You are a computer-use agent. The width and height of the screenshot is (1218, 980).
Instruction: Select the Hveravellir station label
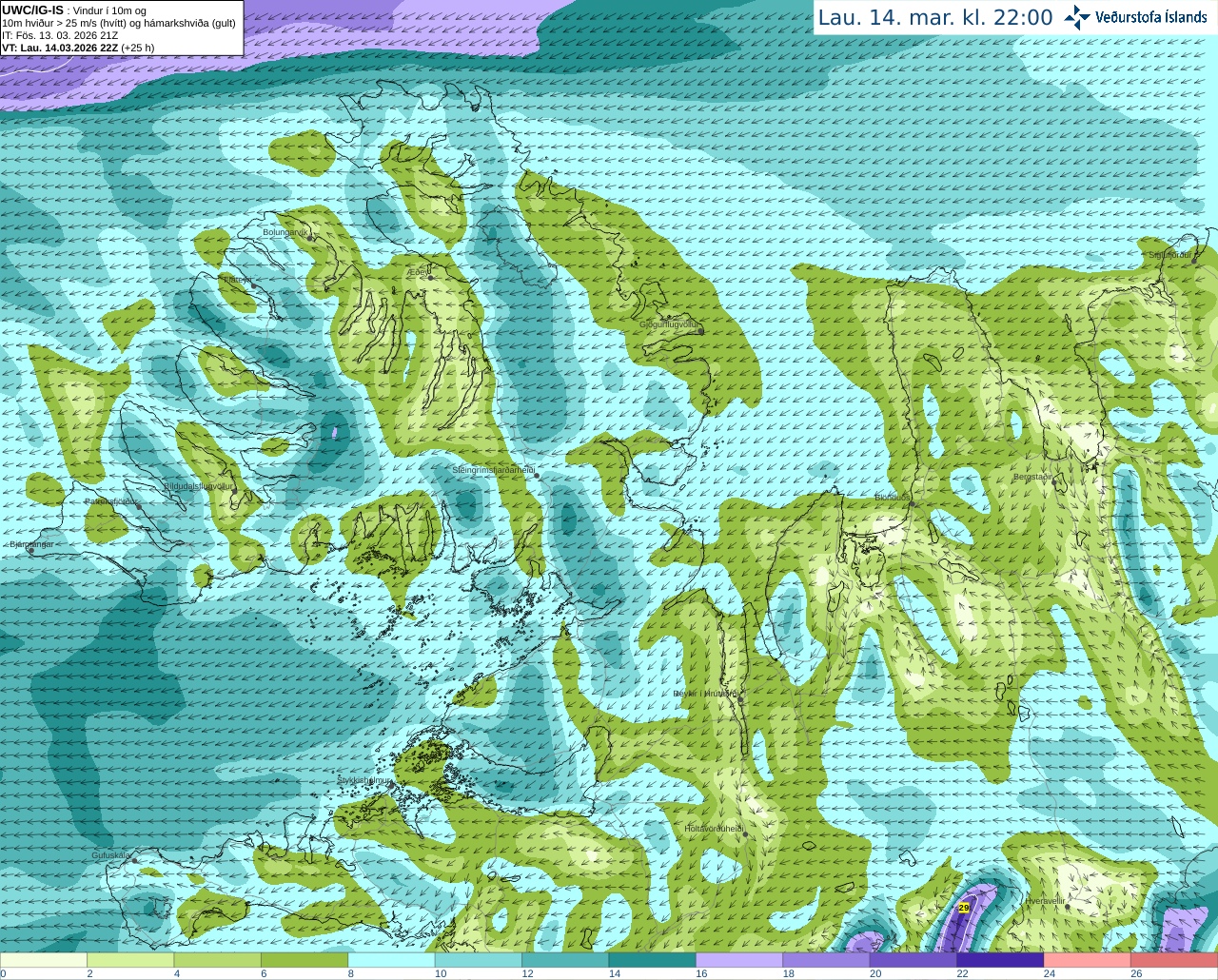1046,900
